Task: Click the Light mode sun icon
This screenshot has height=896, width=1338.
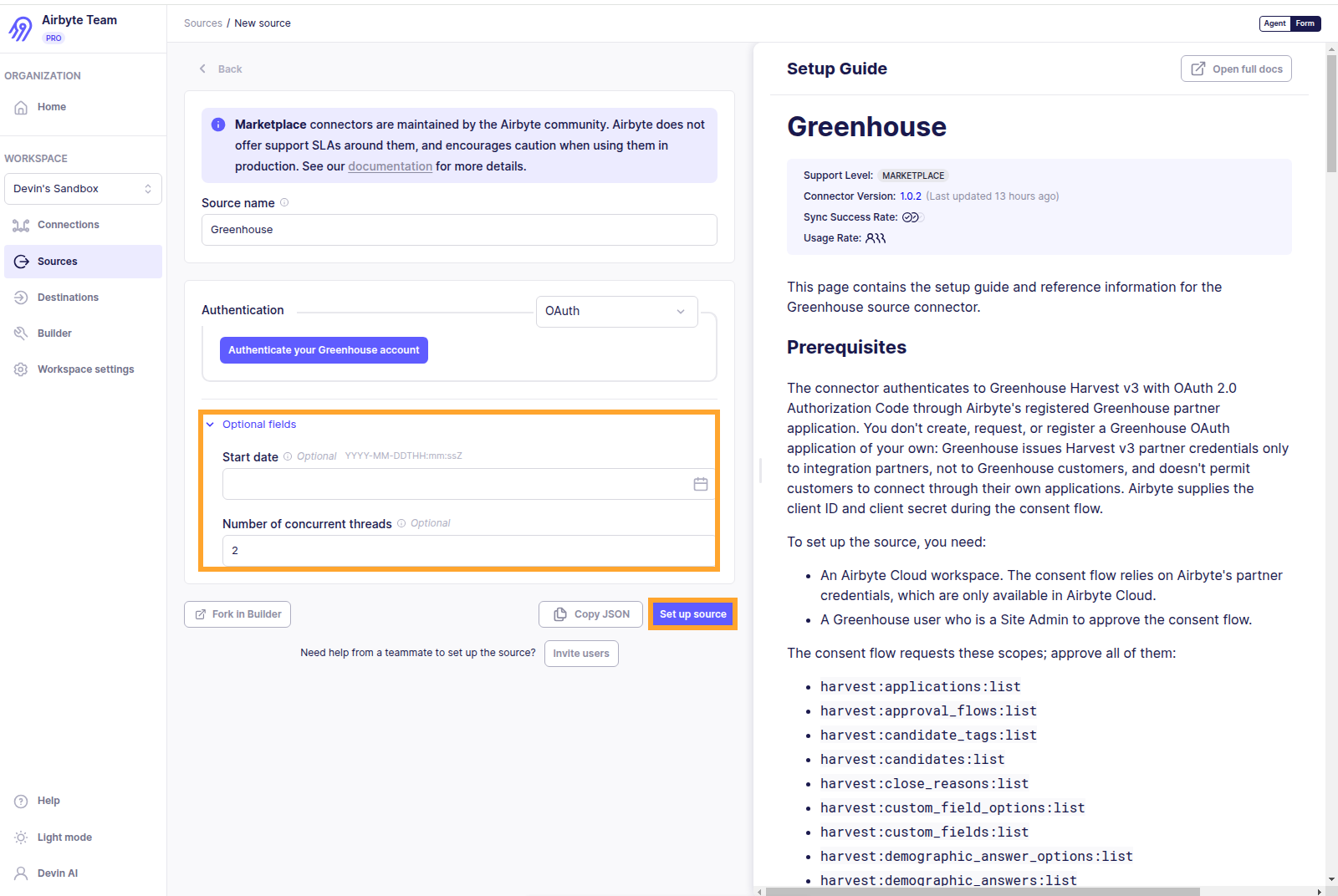Action: [21, 837]
